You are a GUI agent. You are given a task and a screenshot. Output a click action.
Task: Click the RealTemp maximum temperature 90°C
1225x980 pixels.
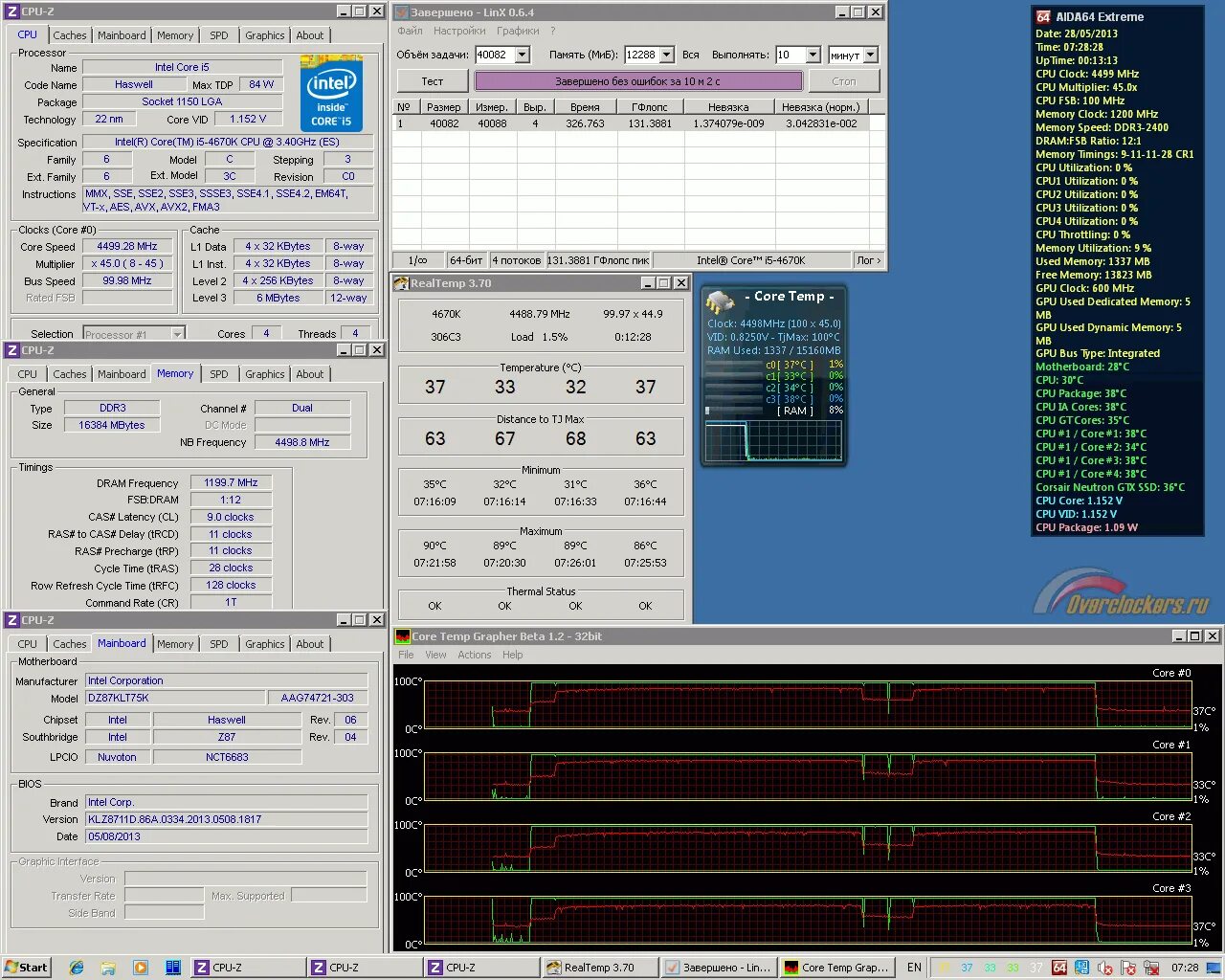(x=434, y=546)
